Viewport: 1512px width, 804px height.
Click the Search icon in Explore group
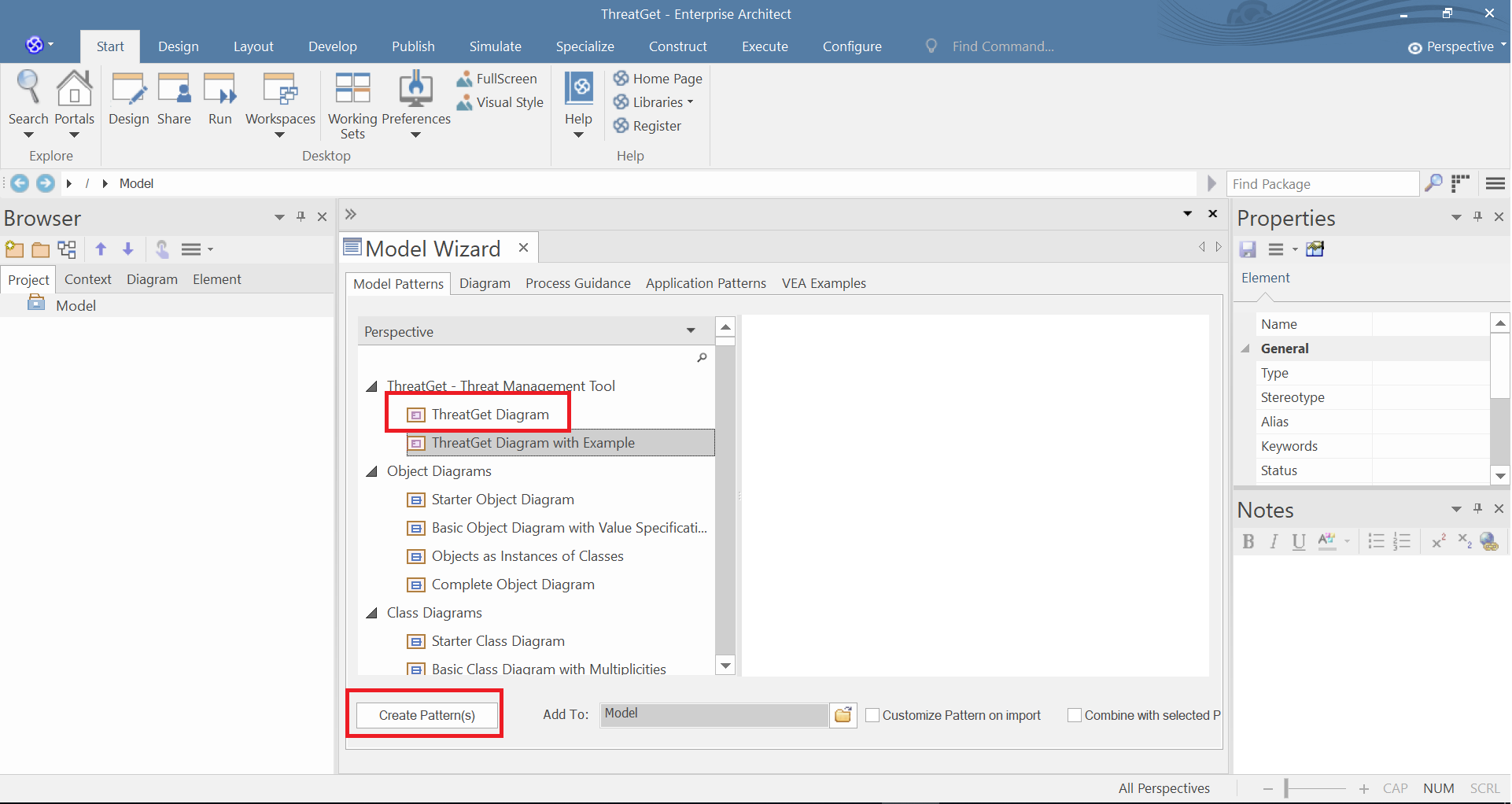29,88
